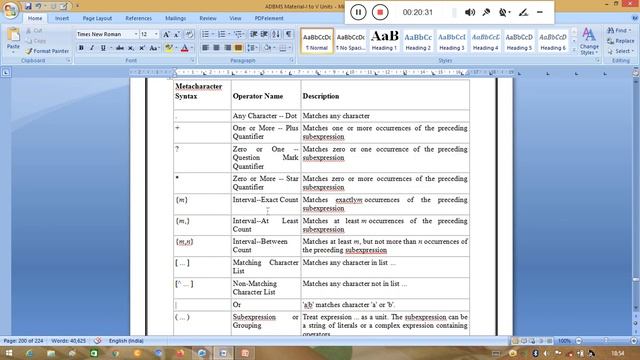Screen dimensions: 640x360
Task: Open Multilevel list dropdown
Action: point(244,34)
